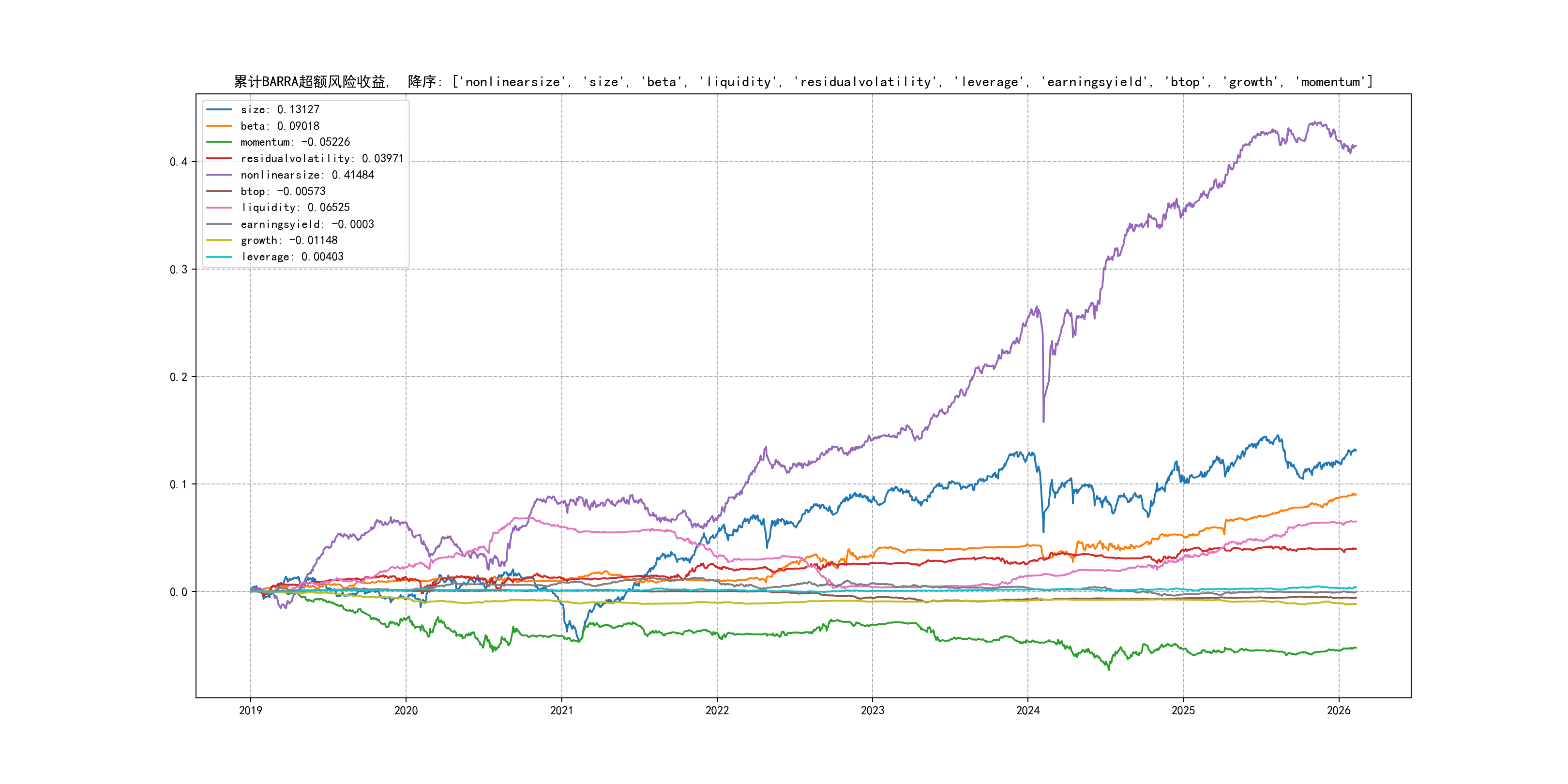Screen dimensions: 1568x784
Task: Click the 'nonlinearsize: 0.41484' legend entry
Action: tap(307, 175)
